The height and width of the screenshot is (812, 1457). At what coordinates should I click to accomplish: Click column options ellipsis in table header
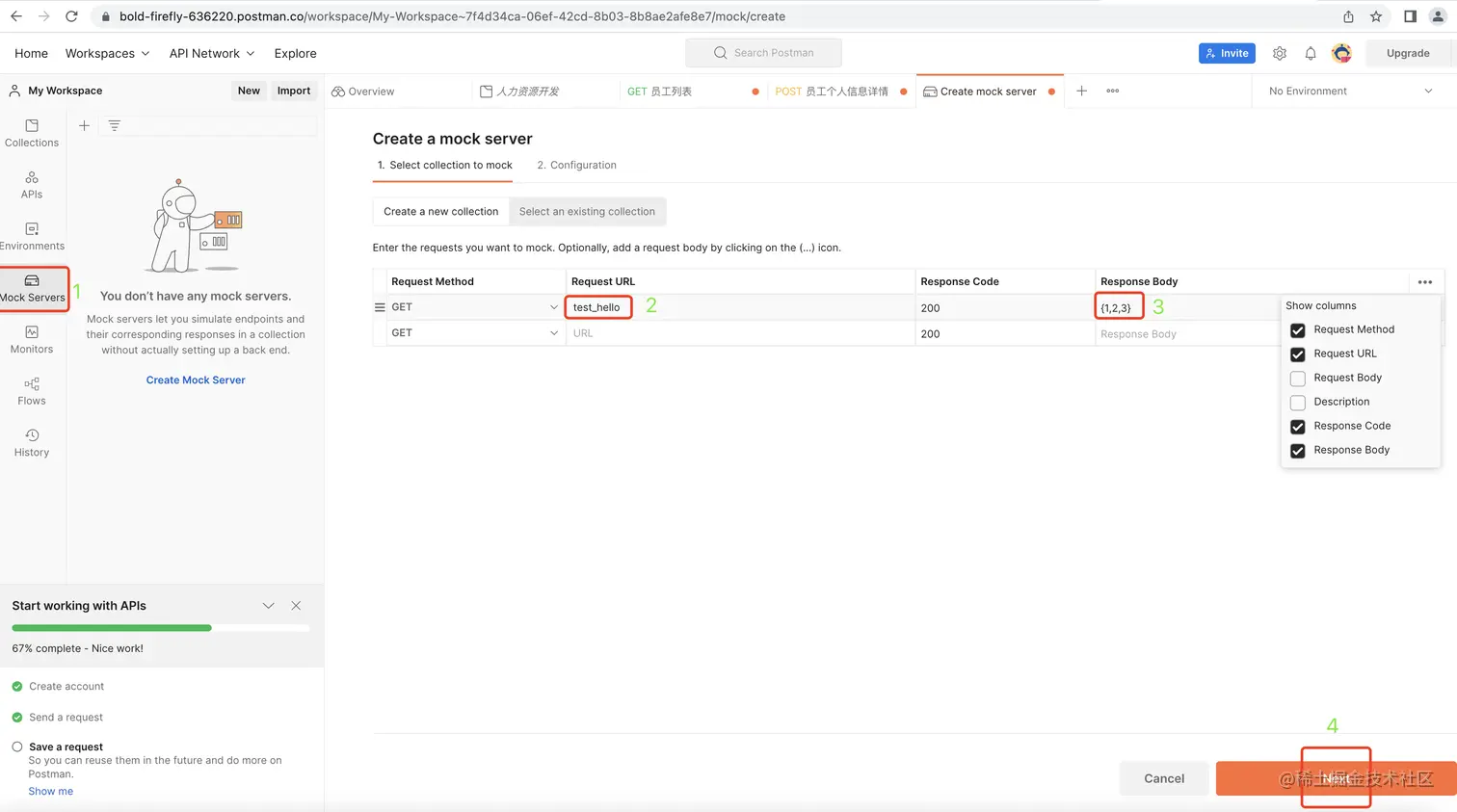tap(1425, 282)
